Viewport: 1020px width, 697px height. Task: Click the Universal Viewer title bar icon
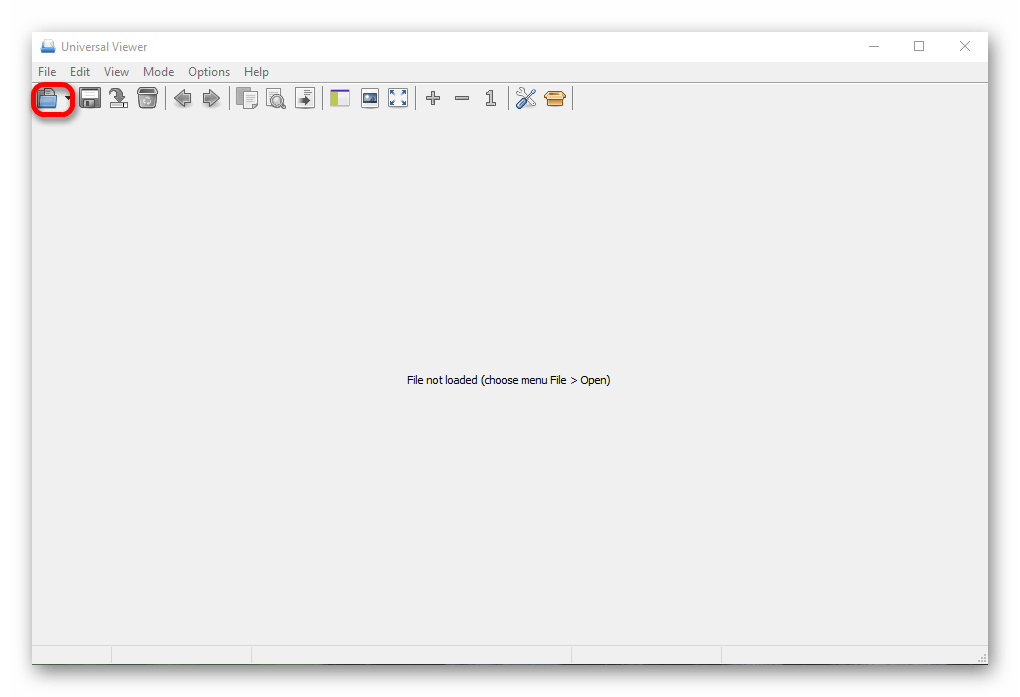[x=47, y=46]
